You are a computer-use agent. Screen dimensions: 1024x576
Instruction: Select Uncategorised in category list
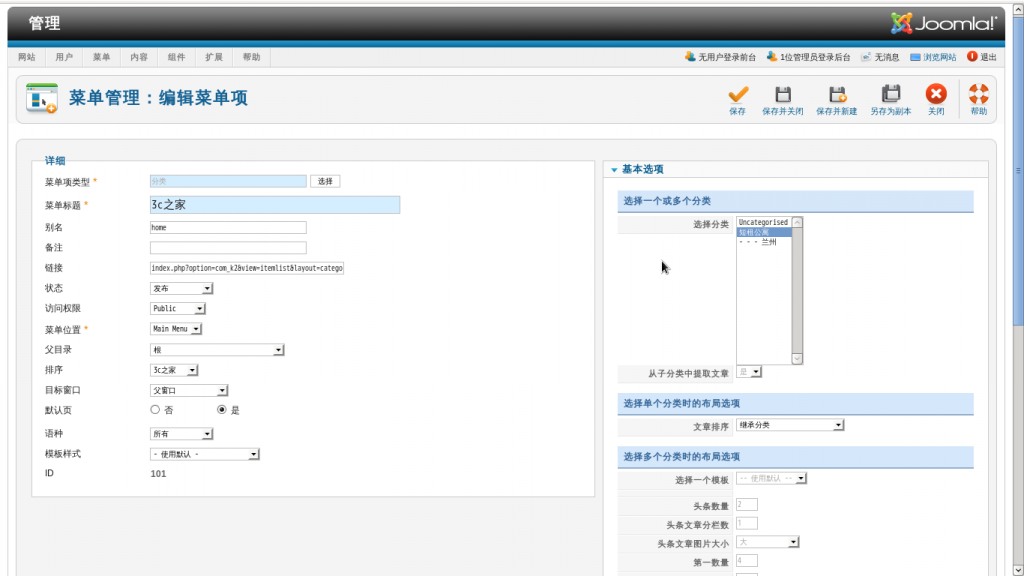coord(763,222)
